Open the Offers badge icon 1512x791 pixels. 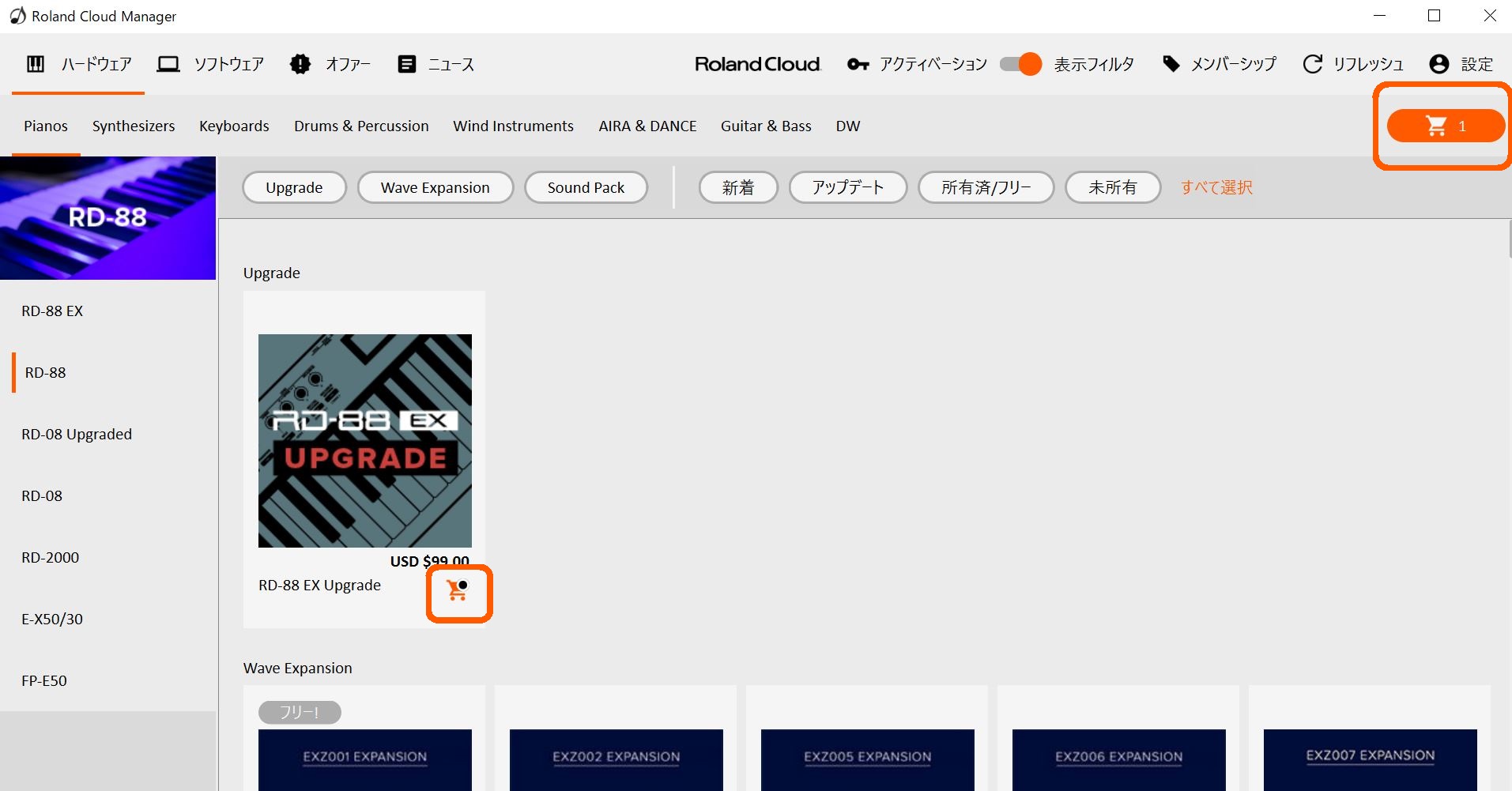(x=300, y=64)
